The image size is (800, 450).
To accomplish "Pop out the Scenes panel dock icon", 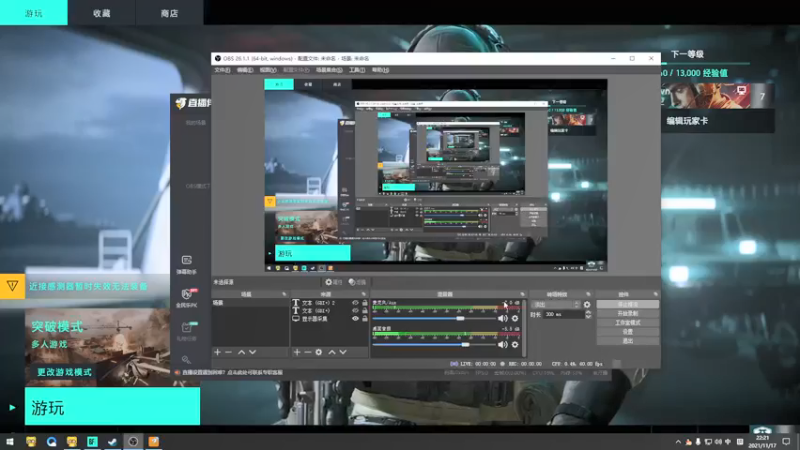I will click(x=284, y=294).
